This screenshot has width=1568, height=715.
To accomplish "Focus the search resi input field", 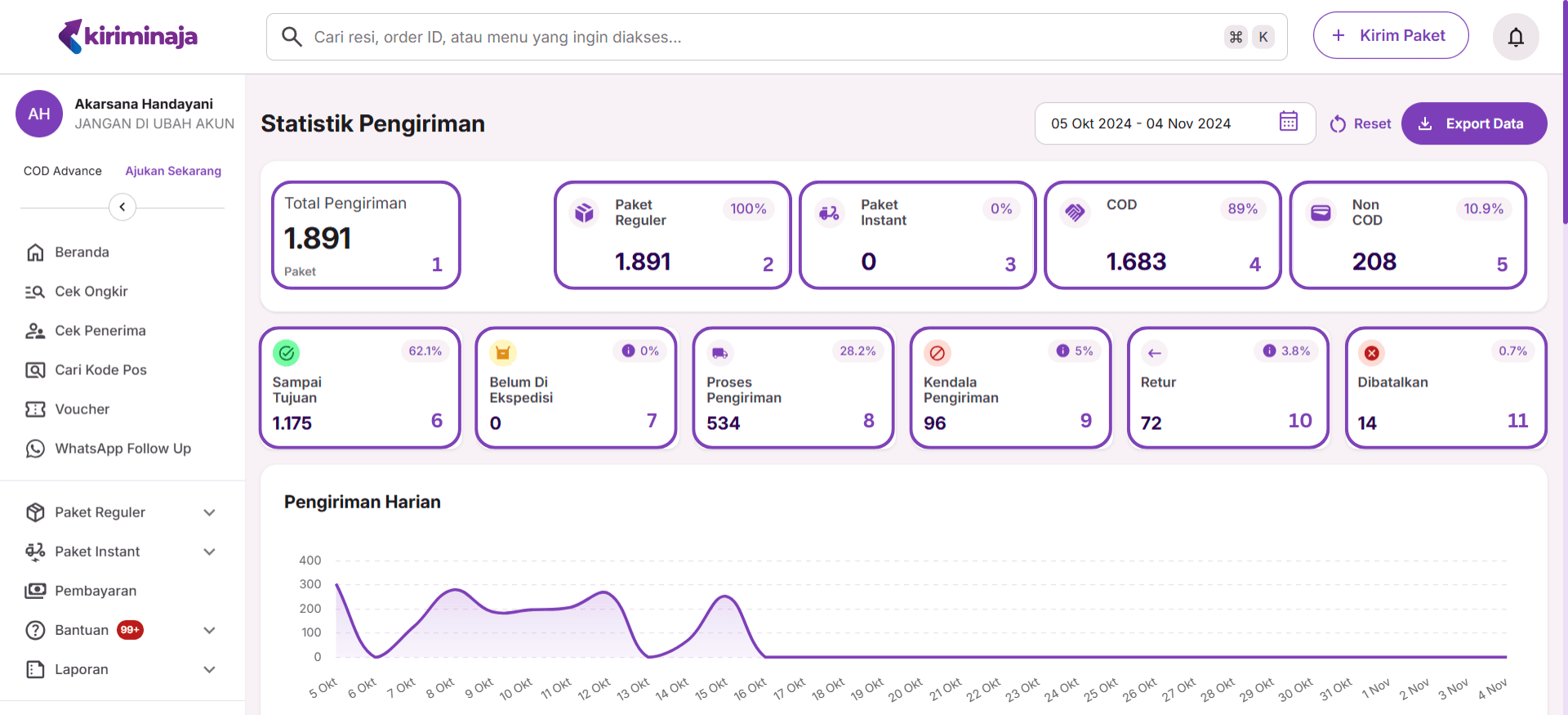I will (x=759, y=37).
